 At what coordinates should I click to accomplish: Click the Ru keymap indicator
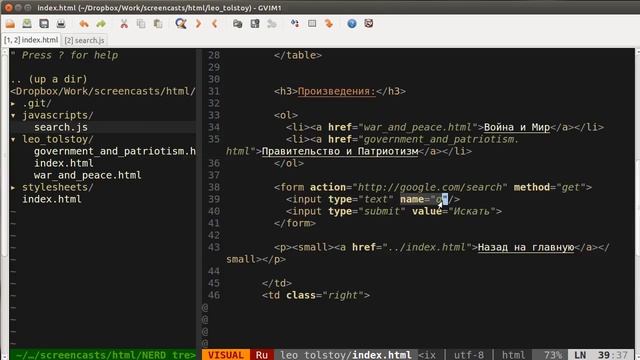(262, 355)
